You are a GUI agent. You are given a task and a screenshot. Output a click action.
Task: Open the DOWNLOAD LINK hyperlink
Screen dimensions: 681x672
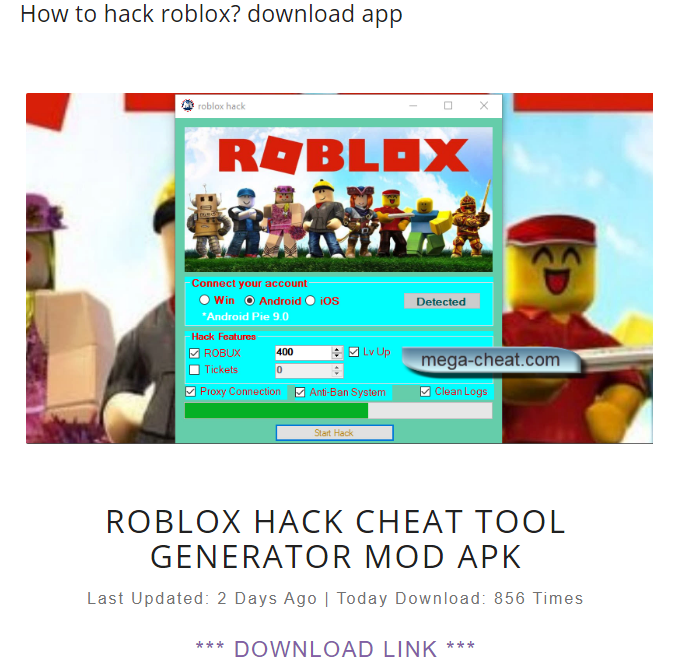335,649
